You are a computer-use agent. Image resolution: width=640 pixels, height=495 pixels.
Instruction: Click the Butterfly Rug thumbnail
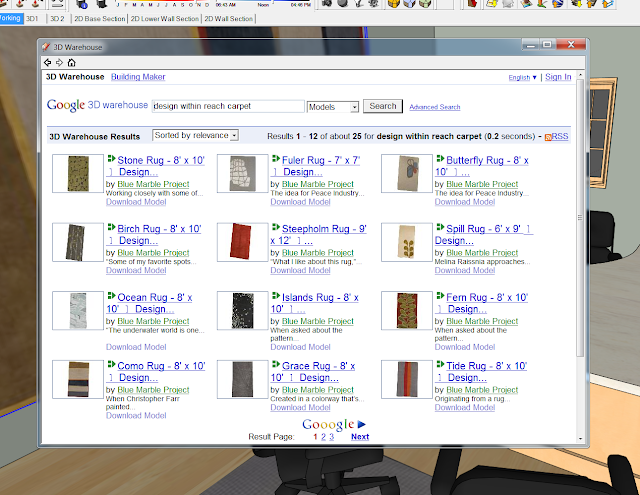point(407,173)
